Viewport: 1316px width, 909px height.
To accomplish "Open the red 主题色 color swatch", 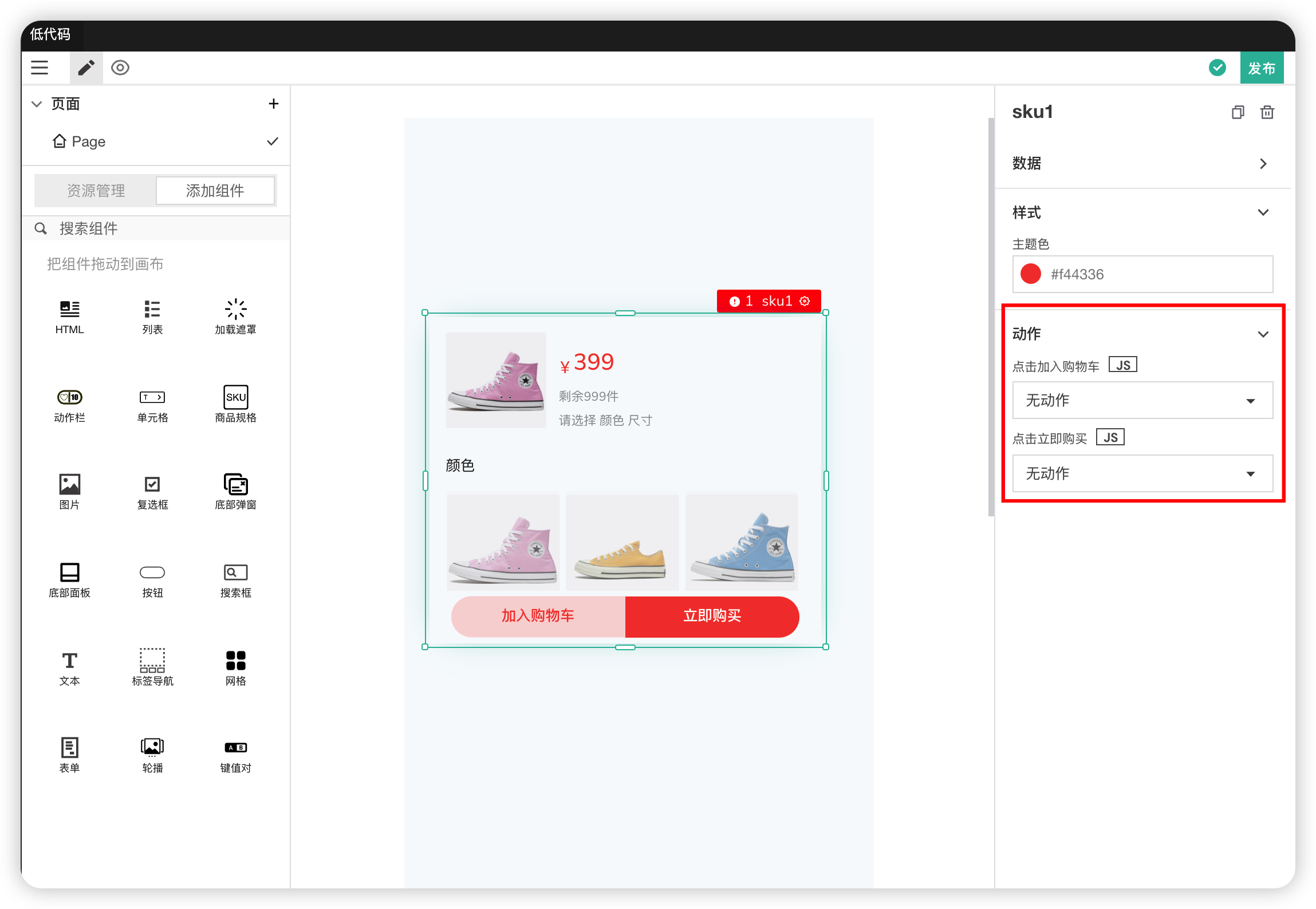I will click(1031, 274).
